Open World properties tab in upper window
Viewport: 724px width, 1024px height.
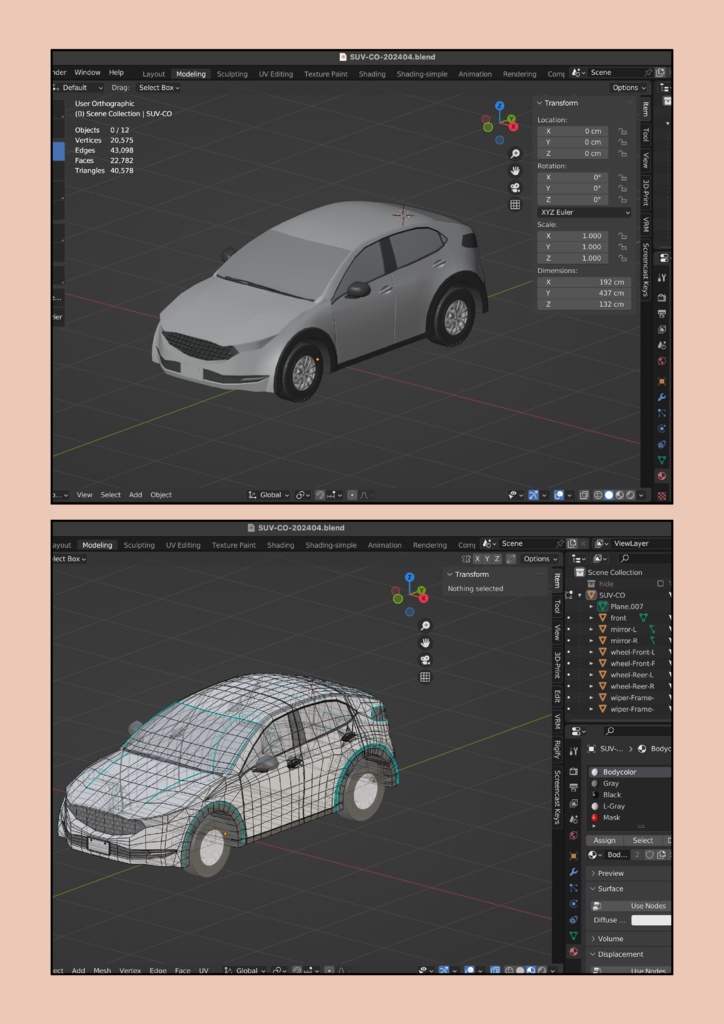tap(661, 361)
